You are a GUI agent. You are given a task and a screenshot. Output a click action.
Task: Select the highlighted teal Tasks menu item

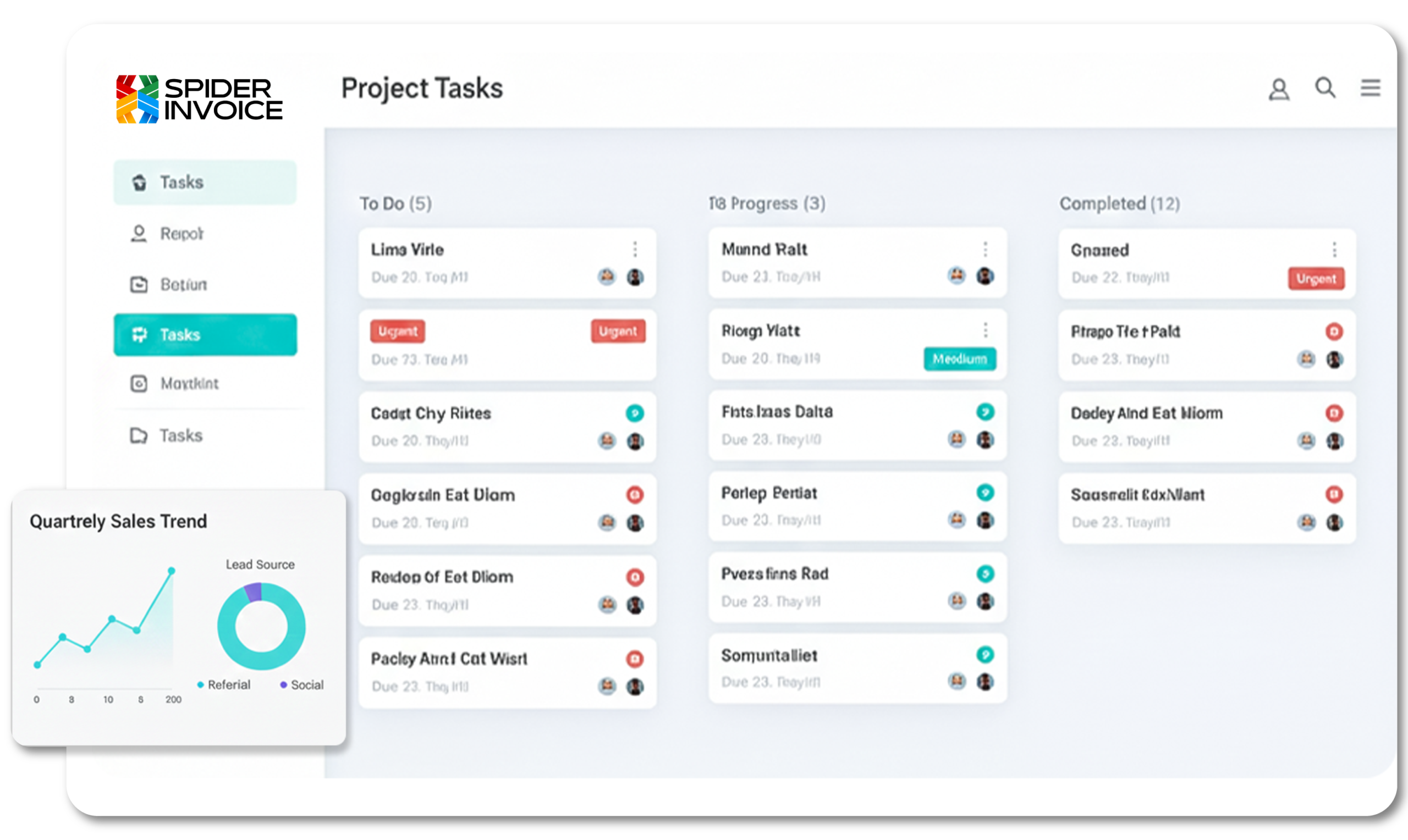pyautogui.click(x=205, y=335)
